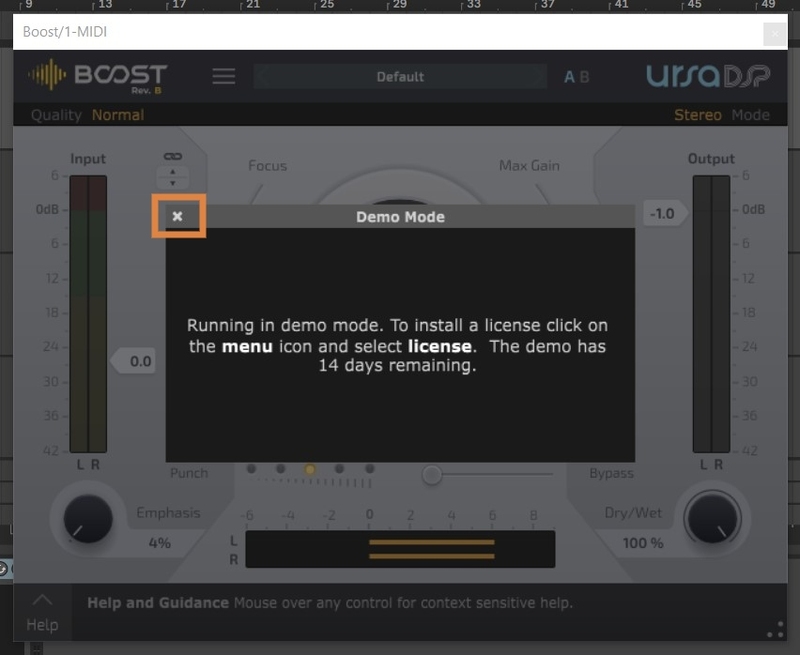The height and width of the screenshot is (655, 800).
Task: Click the Boost Rev. B logo
Action: click(x=98, y=77)
